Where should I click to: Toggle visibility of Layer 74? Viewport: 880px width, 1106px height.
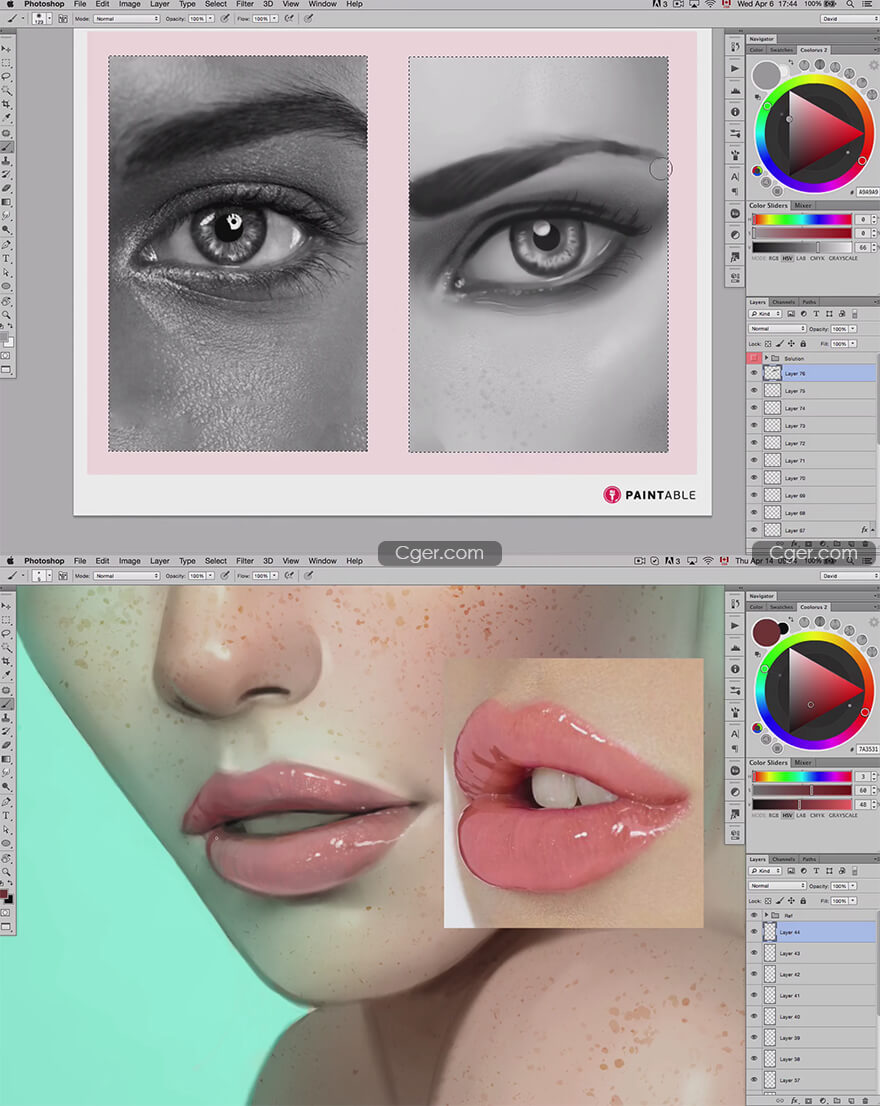point(754,408)
